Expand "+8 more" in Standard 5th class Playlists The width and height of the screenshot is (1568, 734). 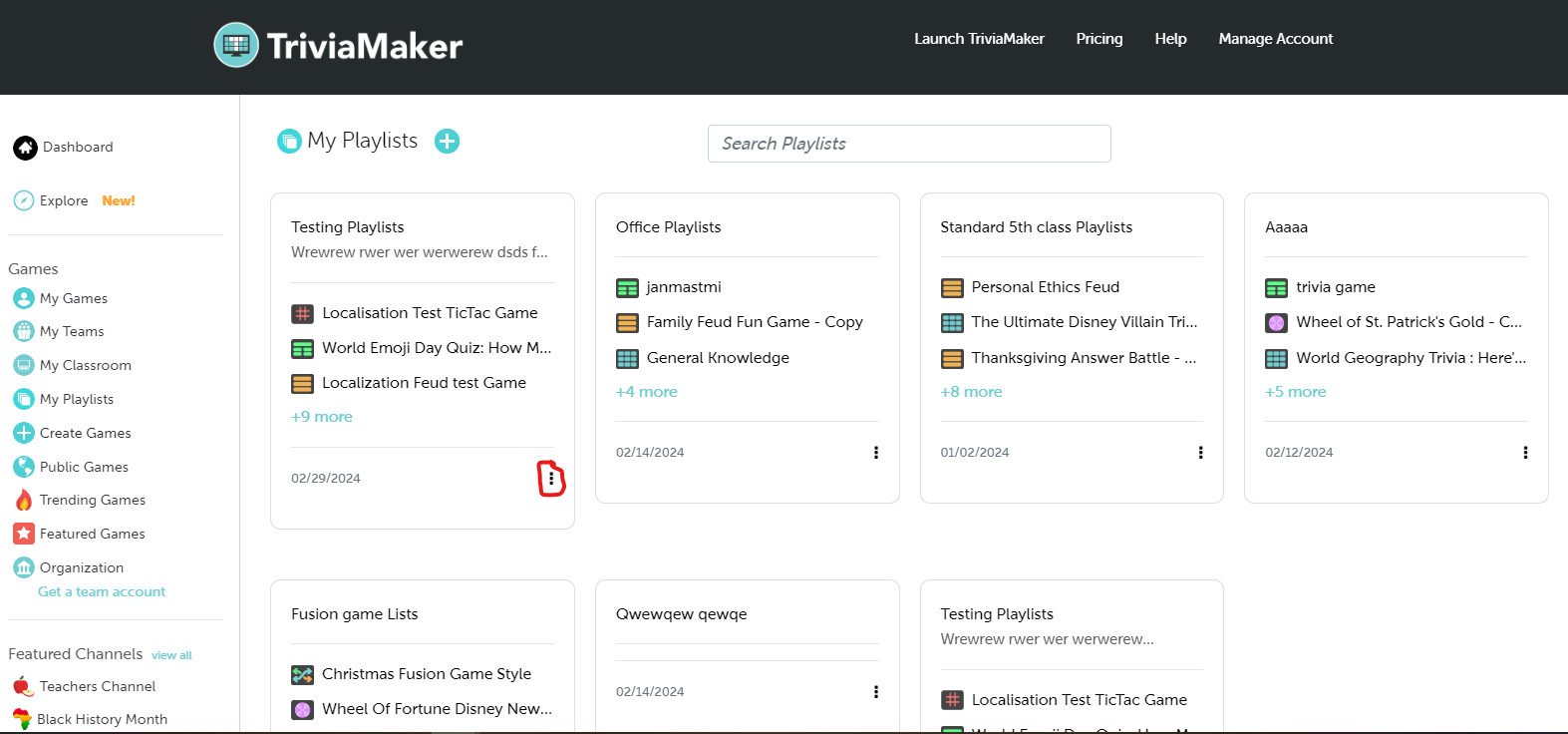pos(971,392)
